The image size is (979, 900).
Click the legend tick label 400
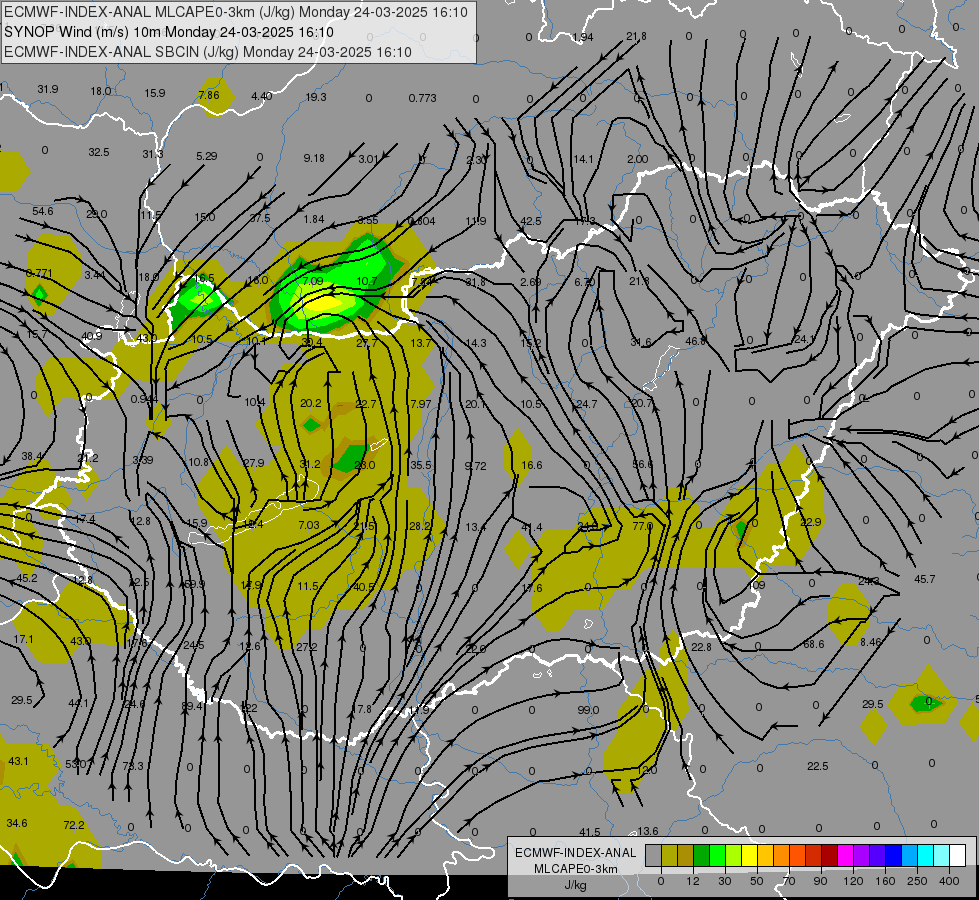coord(949,881)
